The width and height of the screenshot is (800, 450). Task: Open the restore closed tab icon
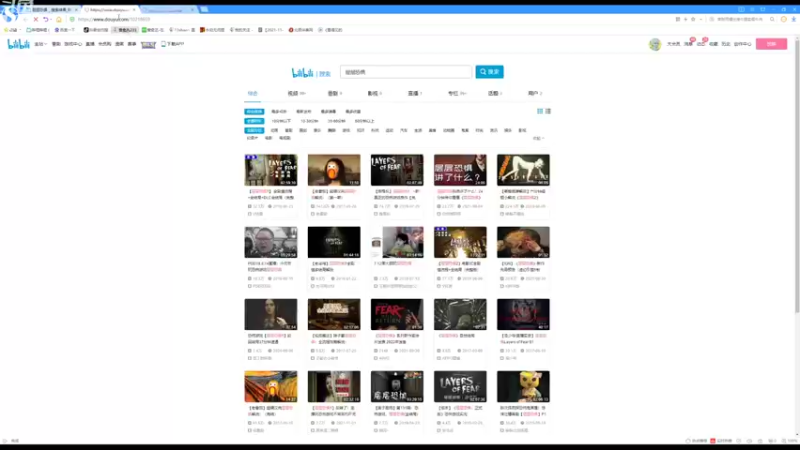45,19
